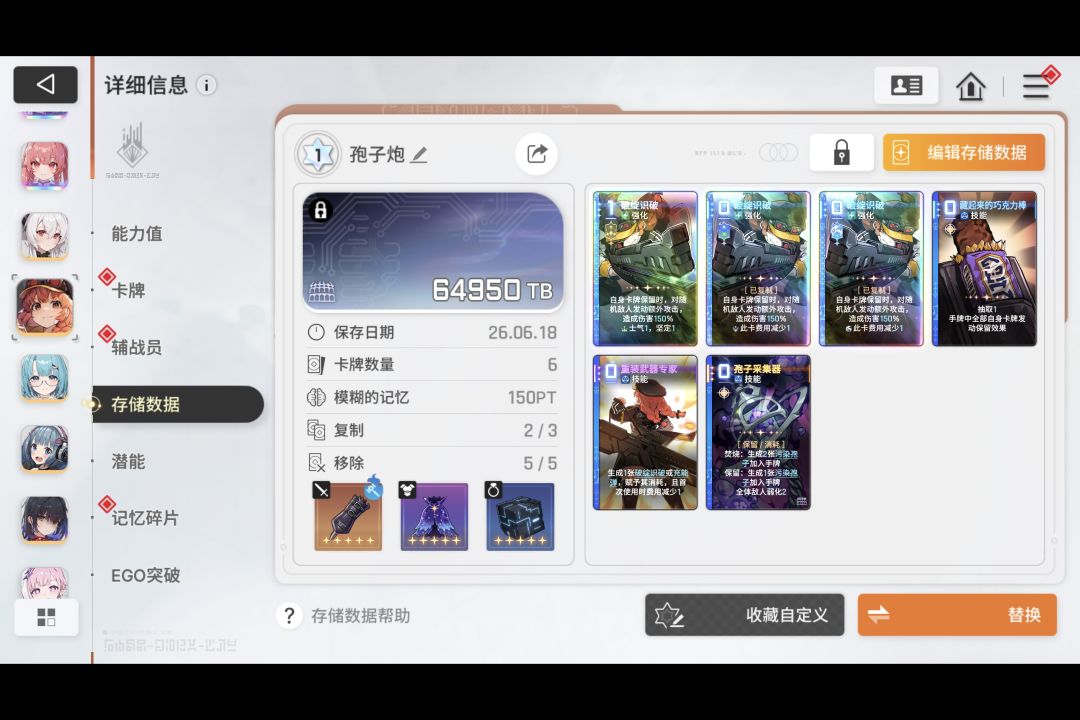Click 模糊的记忆 150PT row
The width and height of the screenshot is (1080, 720).
[x=432, y=398]
